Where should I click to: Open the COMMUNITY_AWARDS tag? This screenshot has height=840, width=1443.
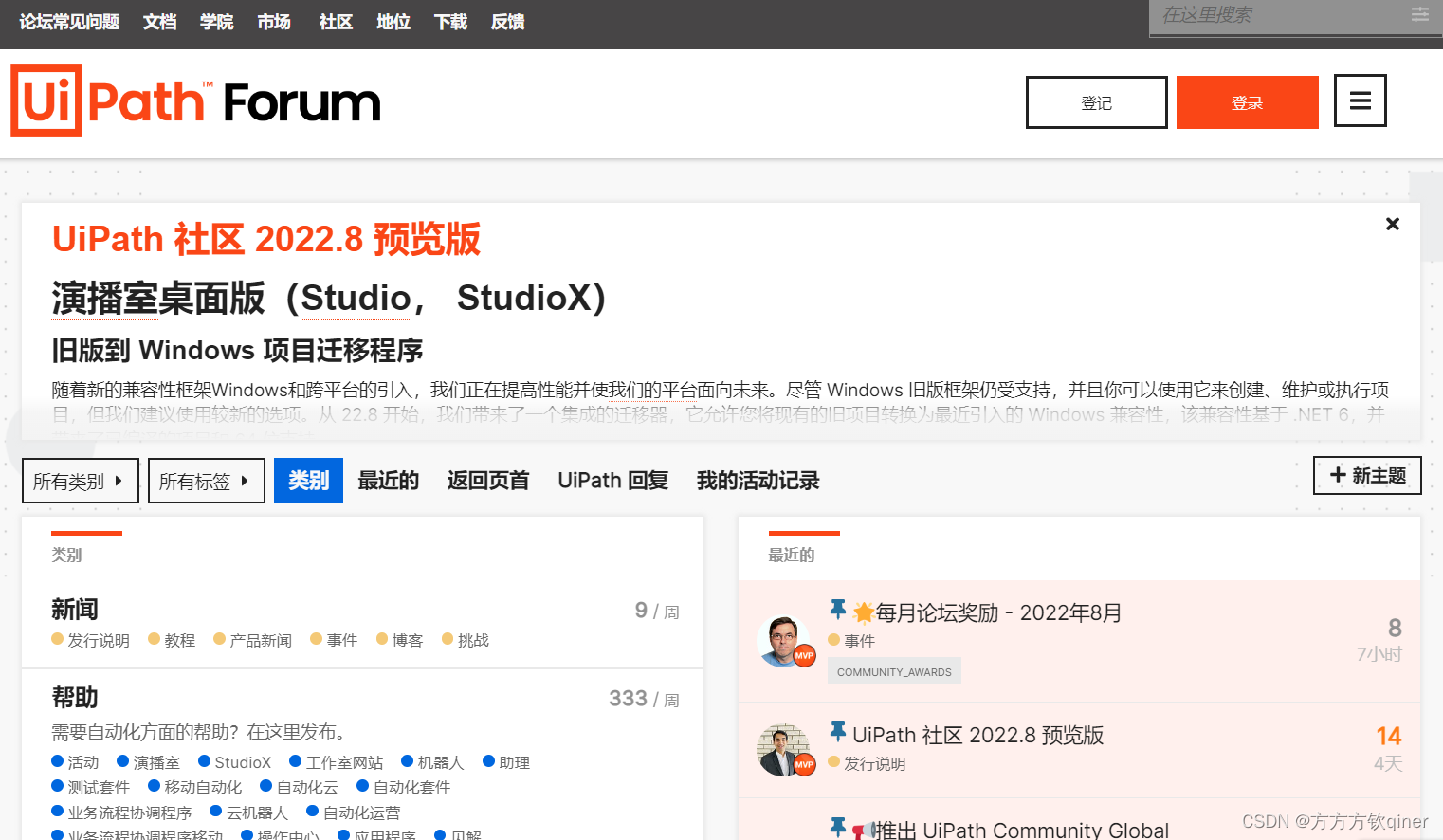pyautogui.click(x=893, y=670)
